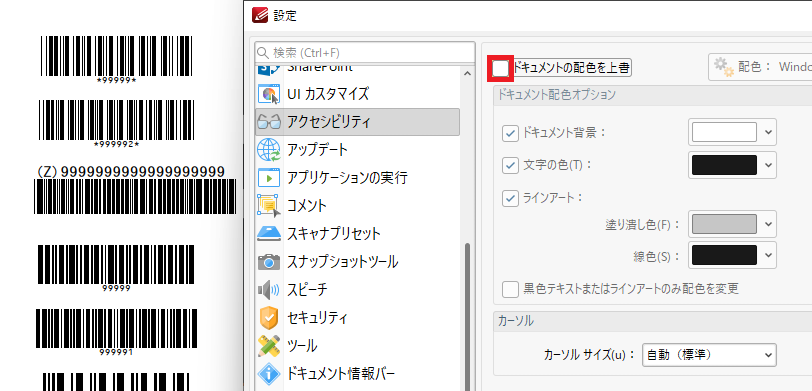Viewport: 812px width, 391px height.
Task: Open 線色(S) dropdown arrow
Action: click(x=768, y=255)
